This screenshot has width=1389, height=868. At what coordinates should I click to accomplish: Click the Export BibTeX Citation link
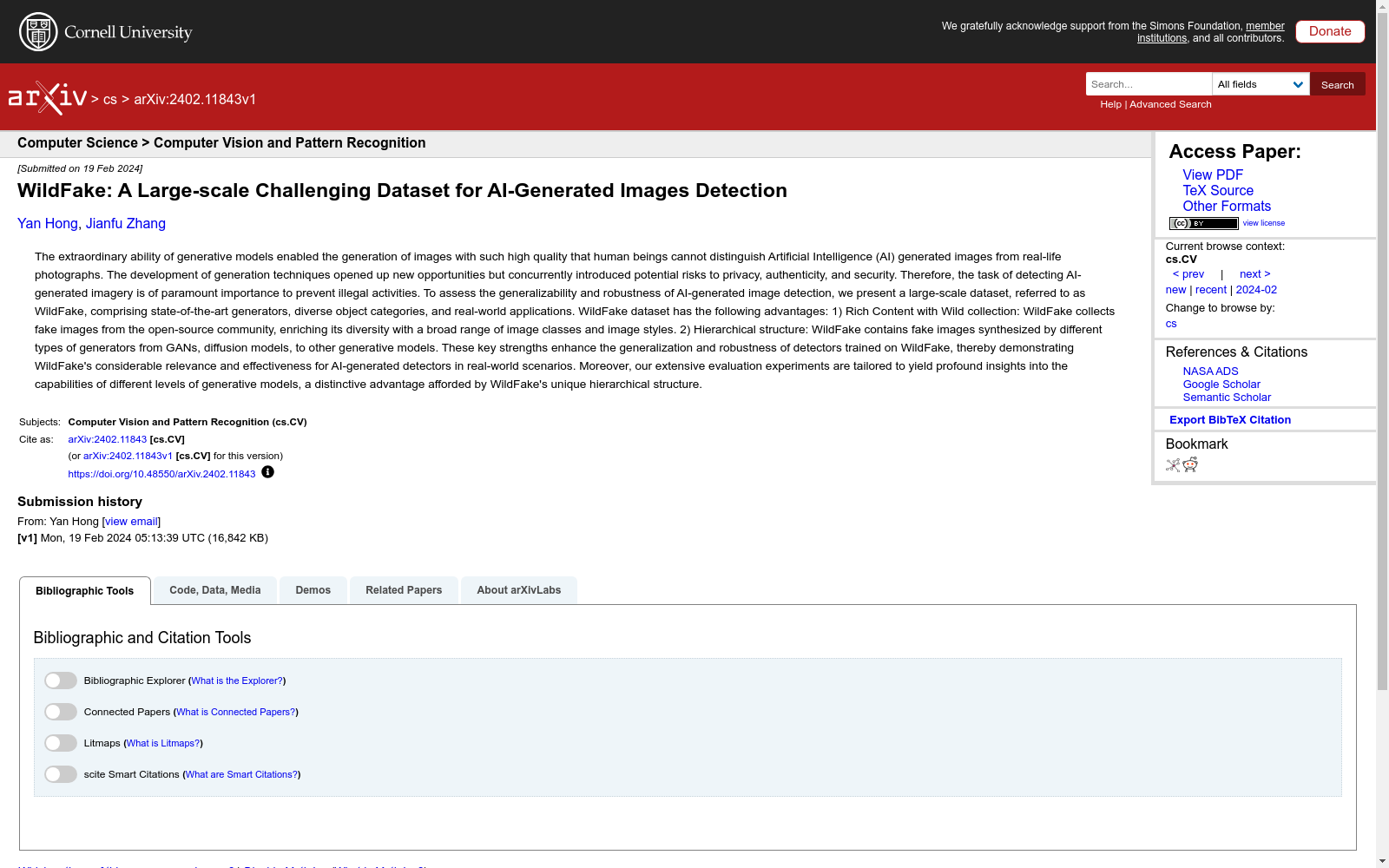coord(1230,419)
